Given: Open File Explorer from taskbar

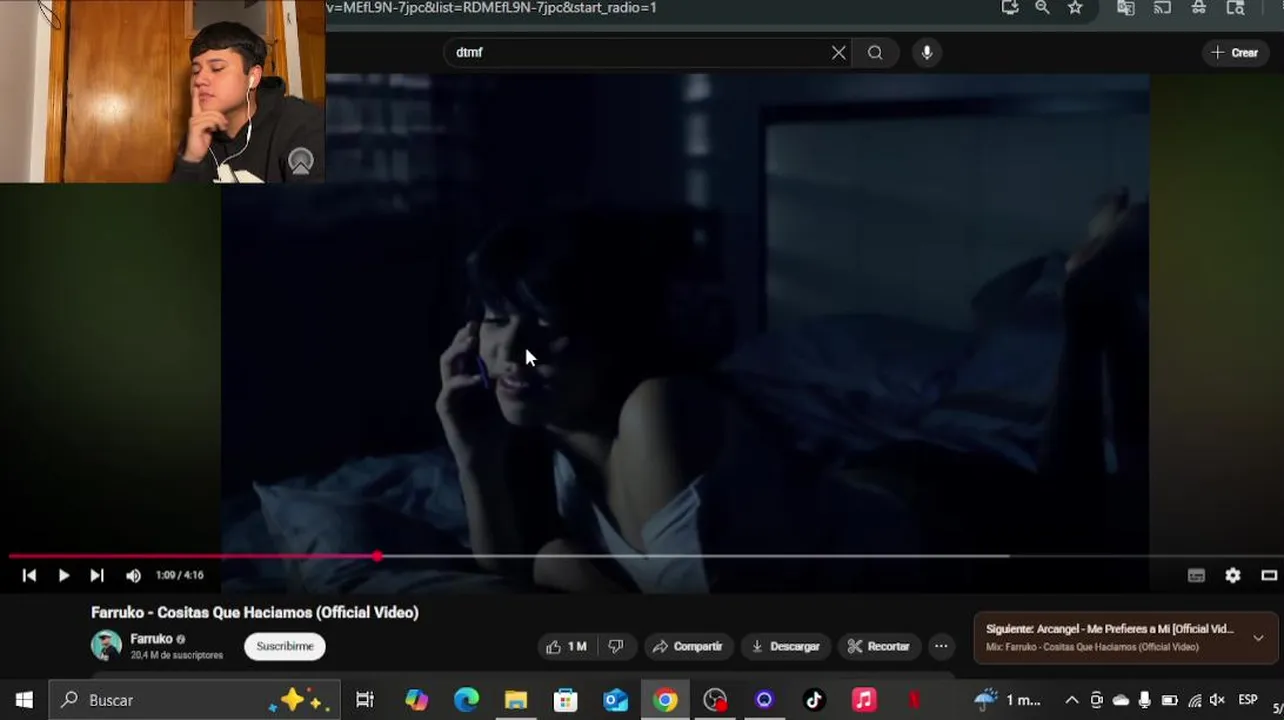Looking at the screenshot, I should coord(516,700).
